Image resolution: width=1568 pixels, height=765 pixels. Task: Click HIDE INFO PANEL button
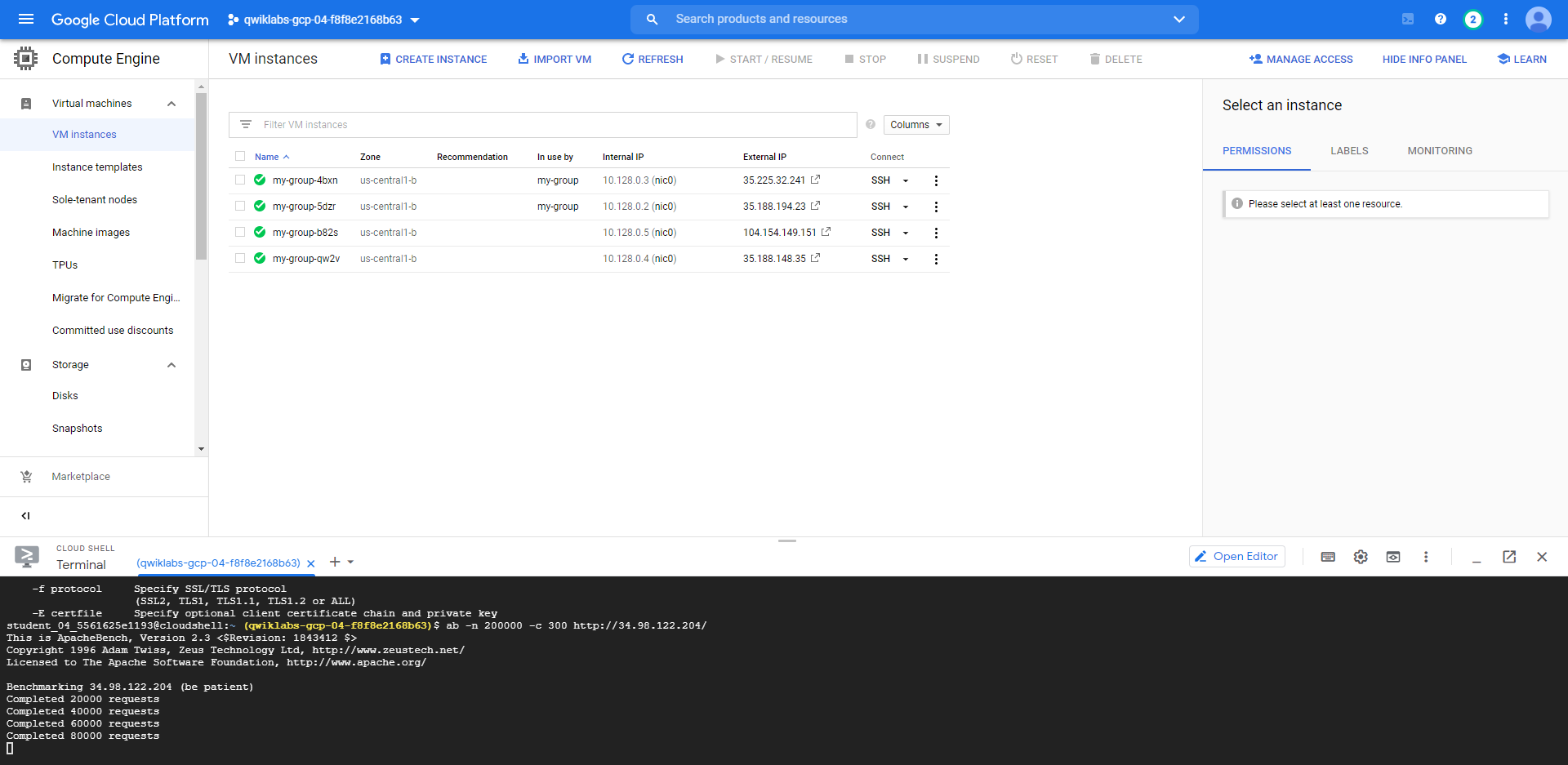tap(1424, 59)
